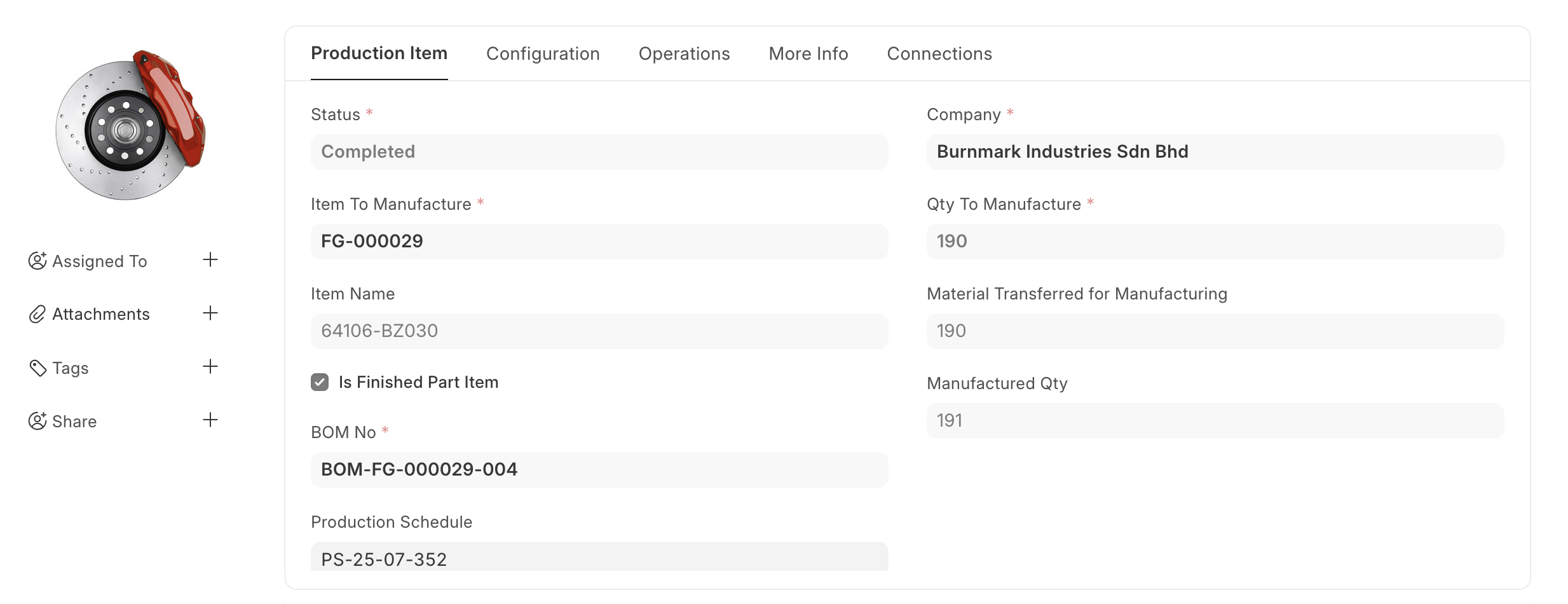The image size is (1568, 604).
Task: Switch to the Configuration tab
Action: pos(543,54)
